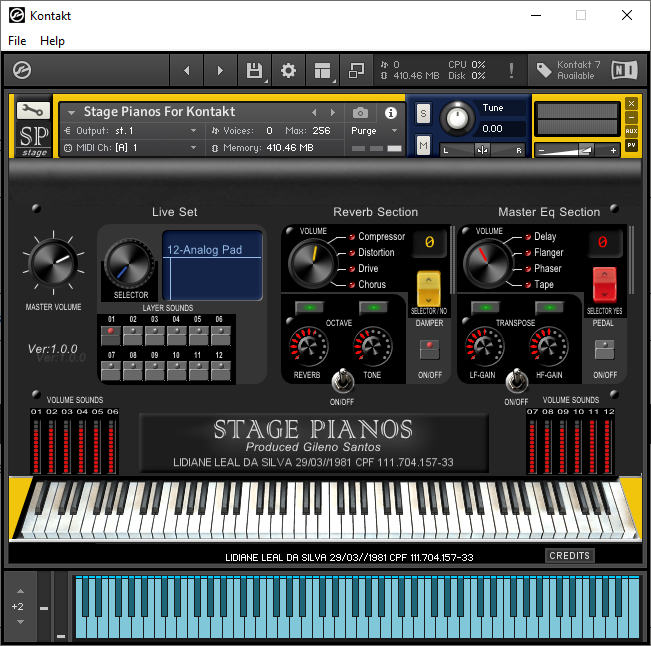Enable the Compressor effect LED

point(352,237)
